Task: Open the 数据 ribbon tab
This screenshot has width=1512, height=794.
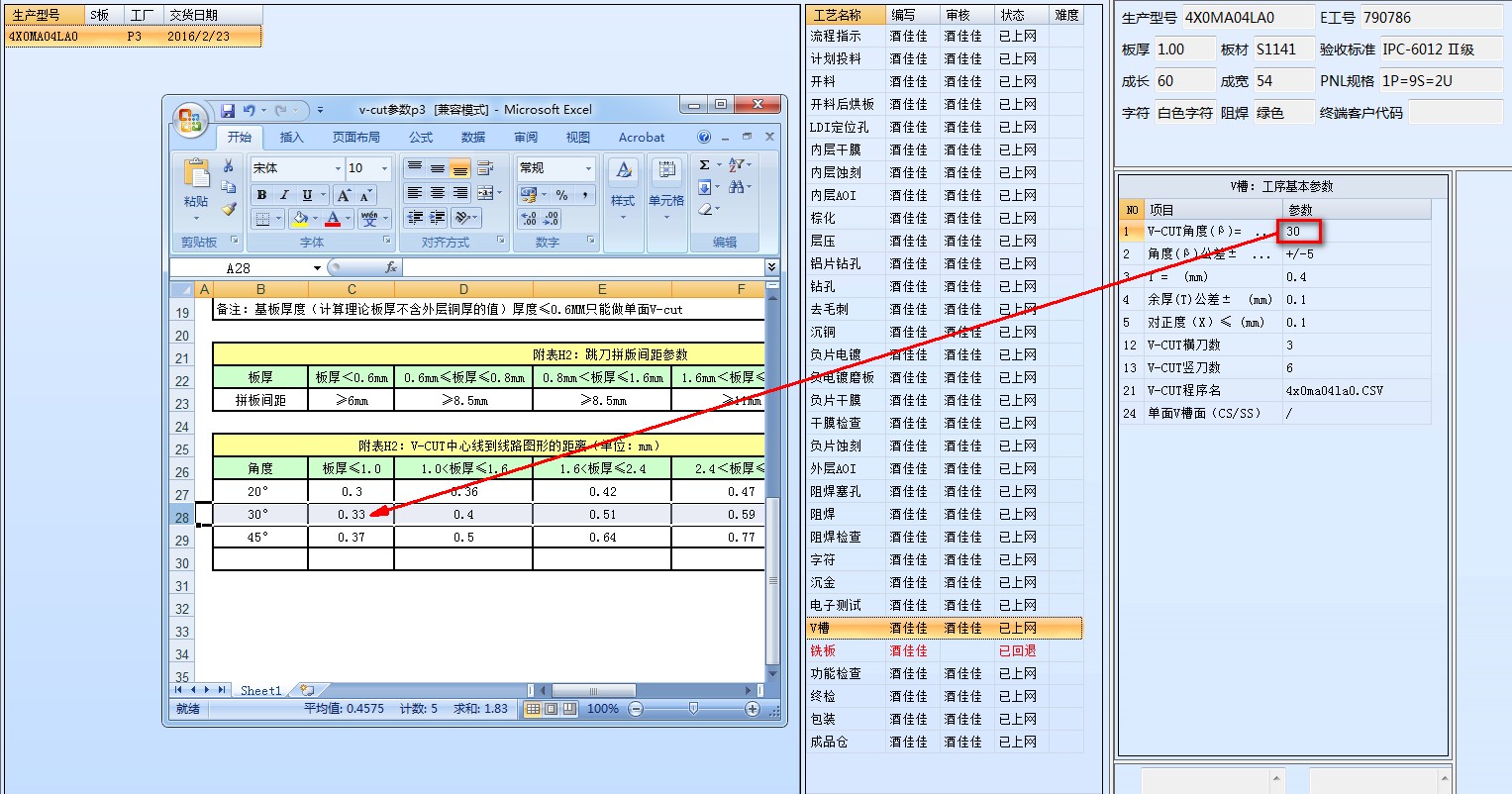Action: [473, 138]
